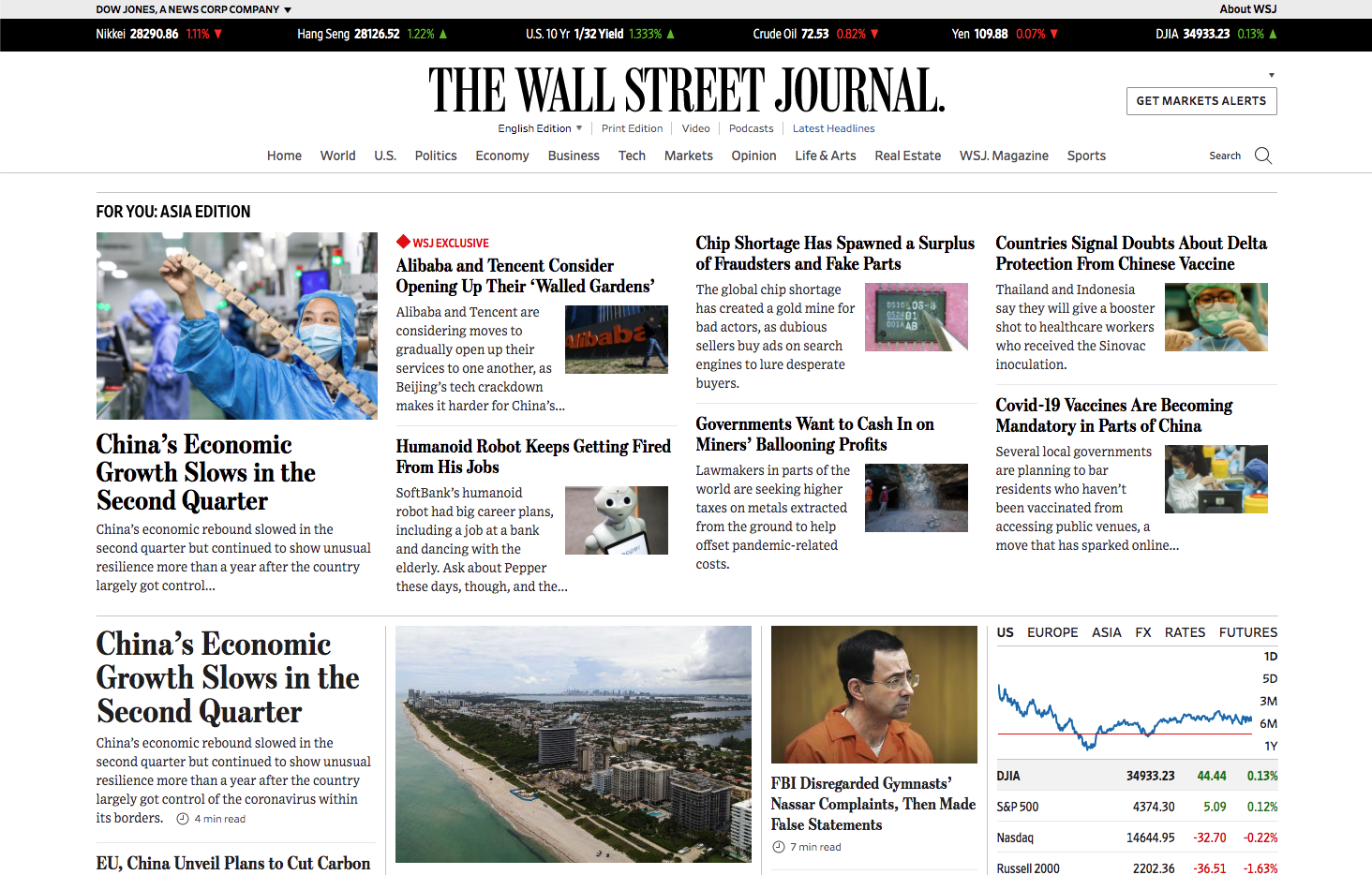Navigate to Opinion section
Screen dimensions: 1372x875
(x=754, y=156)
